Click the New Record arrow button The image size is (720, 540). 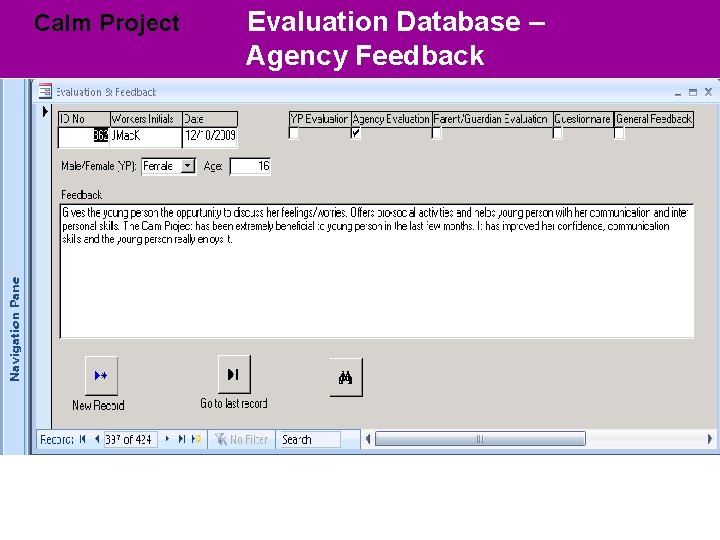pos(101,376)
